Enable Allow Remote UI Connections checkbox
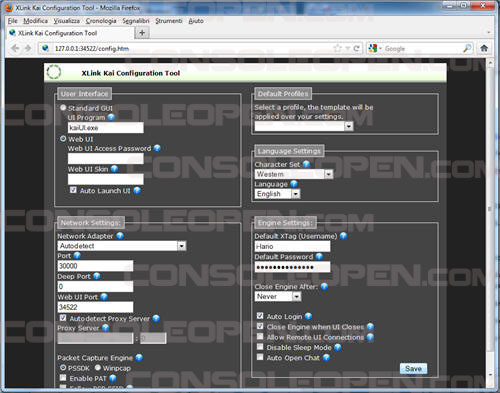The image size is (500, 393). (x=260, y=337)
